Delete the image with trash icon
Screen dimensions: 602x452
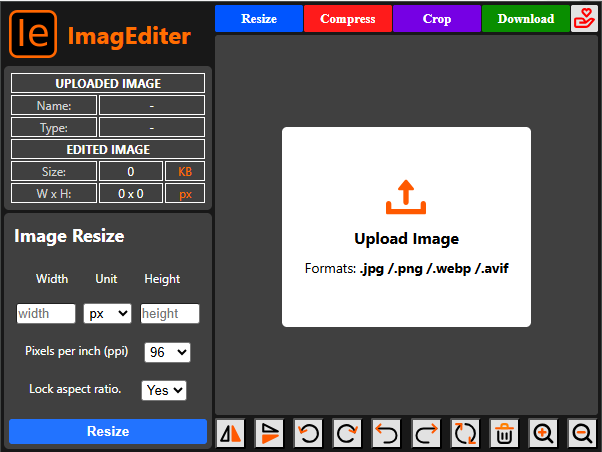[504, 434]
